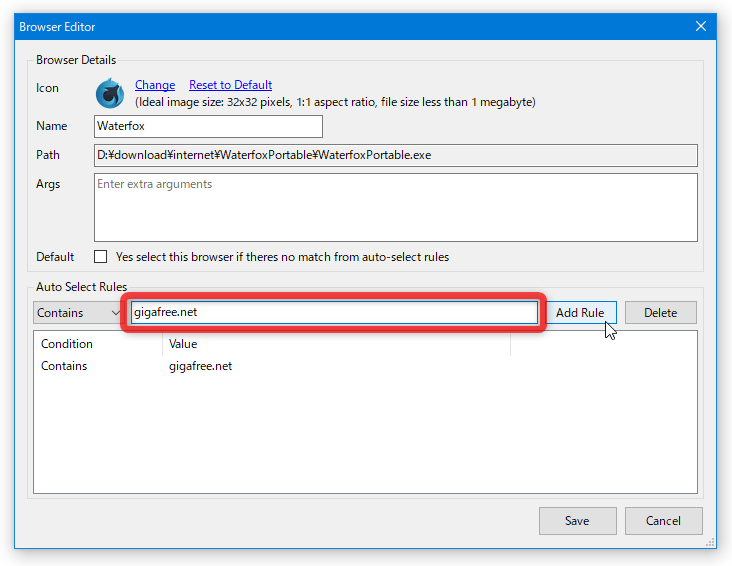732x566 pixels.
Task: Cancel the Browser Editor dialog
Action: click(x=663, y=521)
